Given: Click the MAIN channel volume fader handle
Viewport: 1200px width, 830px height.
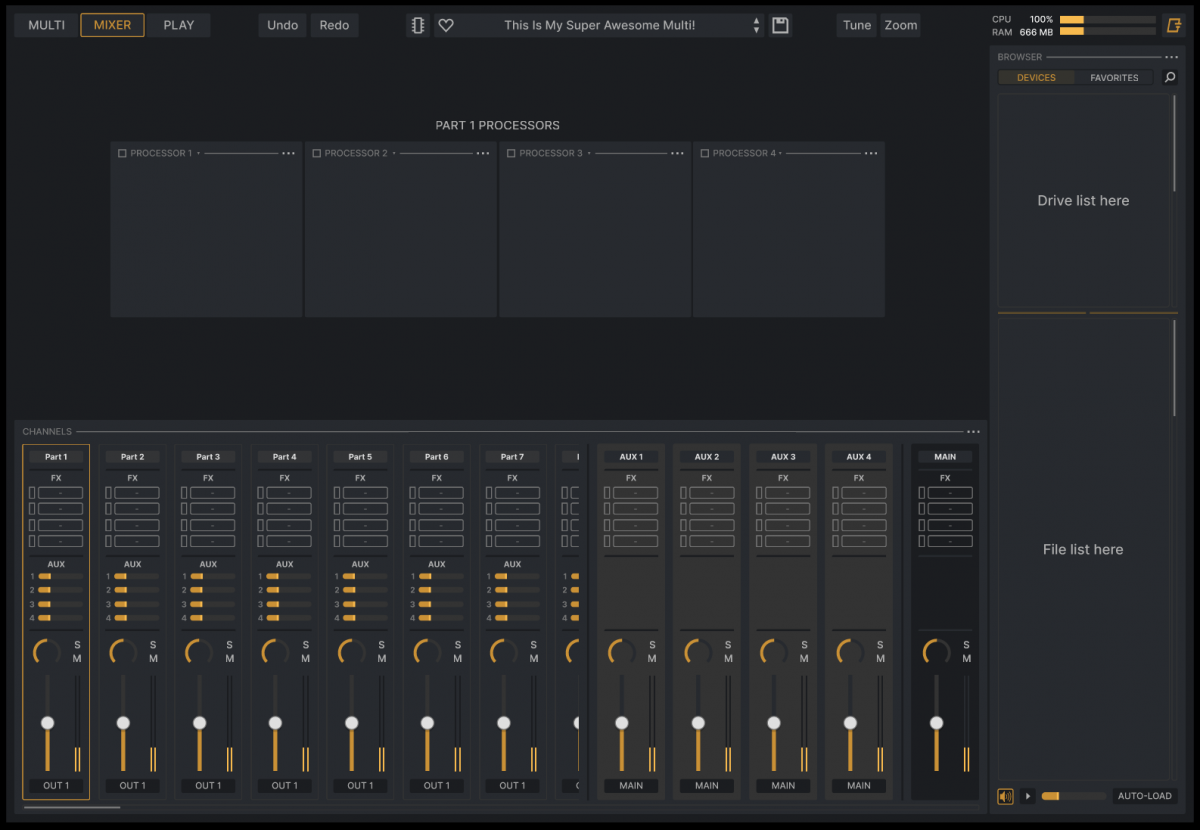Looking at the screenshot, I should [936, 722].
